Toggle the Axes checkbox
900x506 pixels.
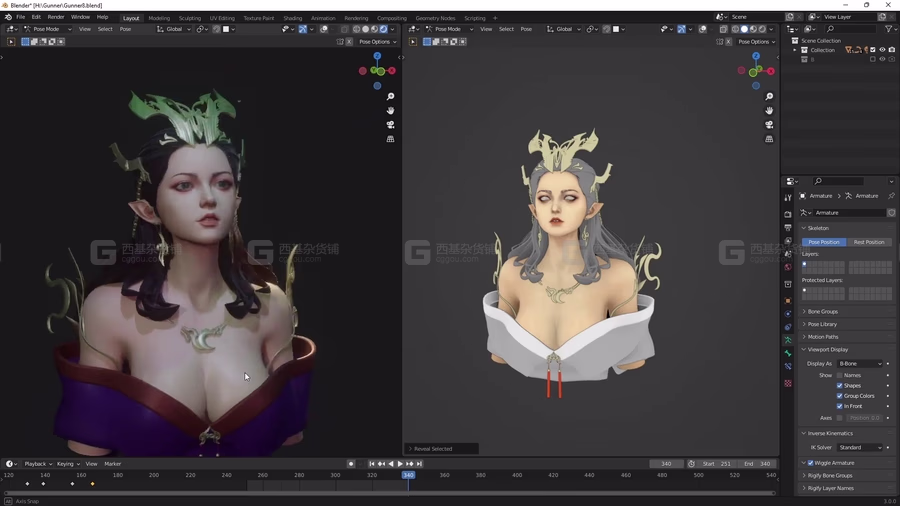(840, 418)
